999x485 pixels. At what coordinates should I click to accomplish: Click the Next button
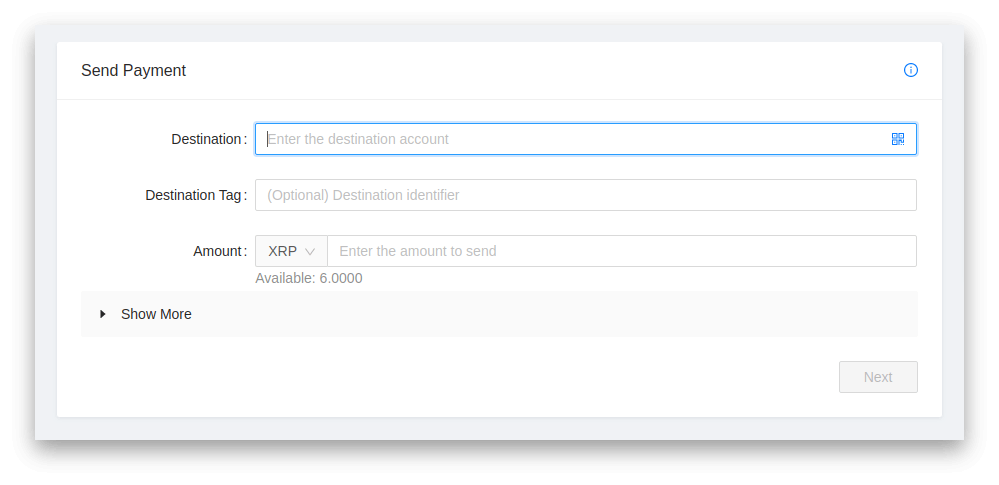(x=878, y=377)
